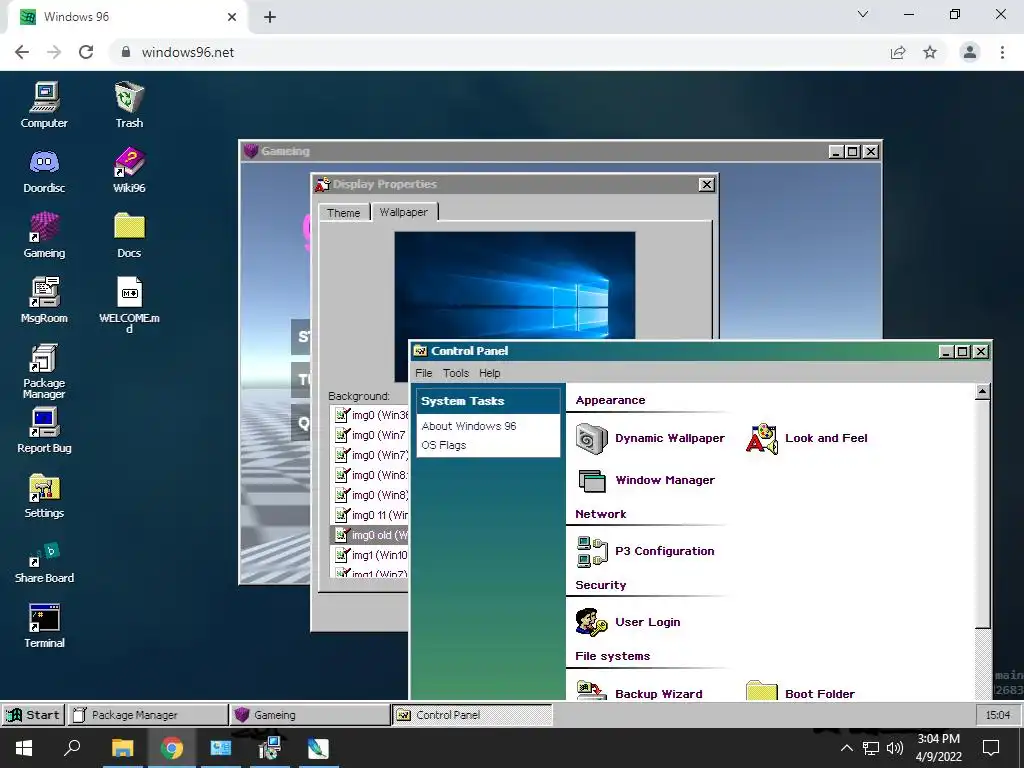
Task: Open the Terminal desktop icon
Action: (x=44, y=626)
